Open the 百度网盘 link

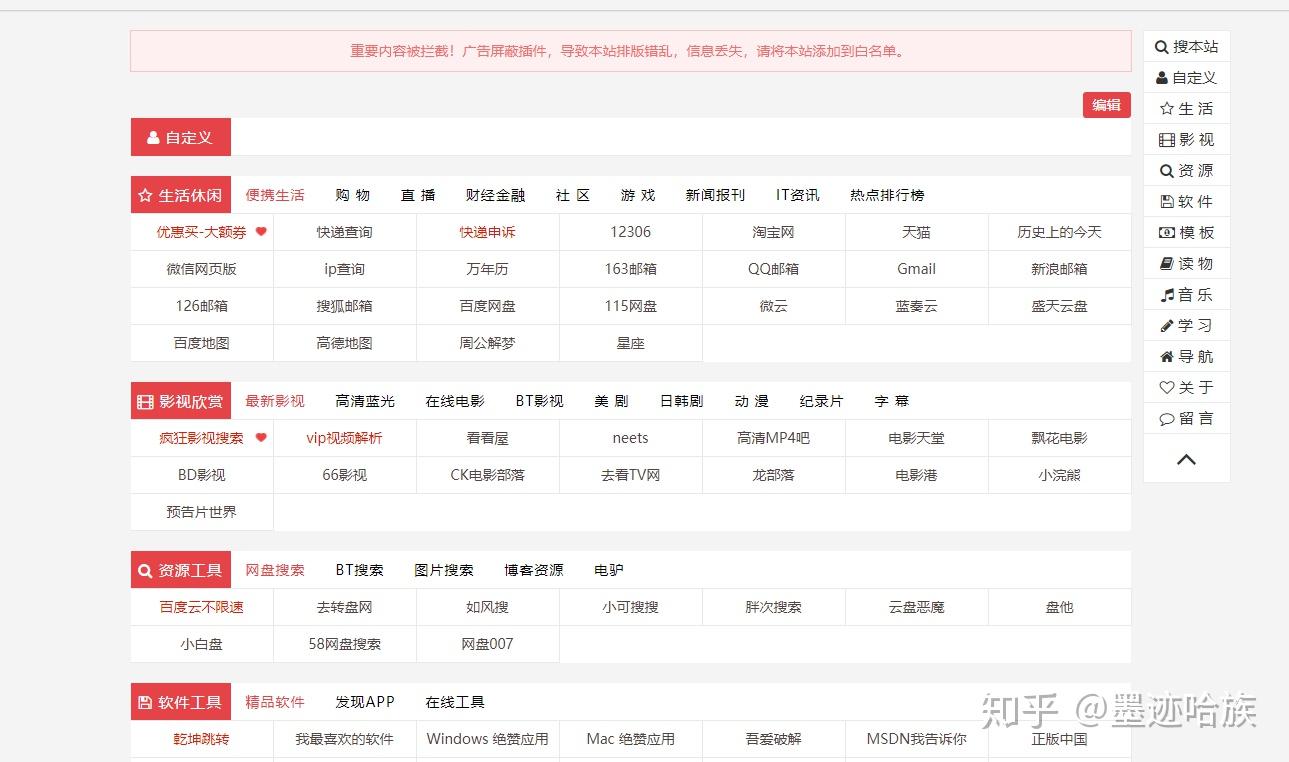click(488, 306)
